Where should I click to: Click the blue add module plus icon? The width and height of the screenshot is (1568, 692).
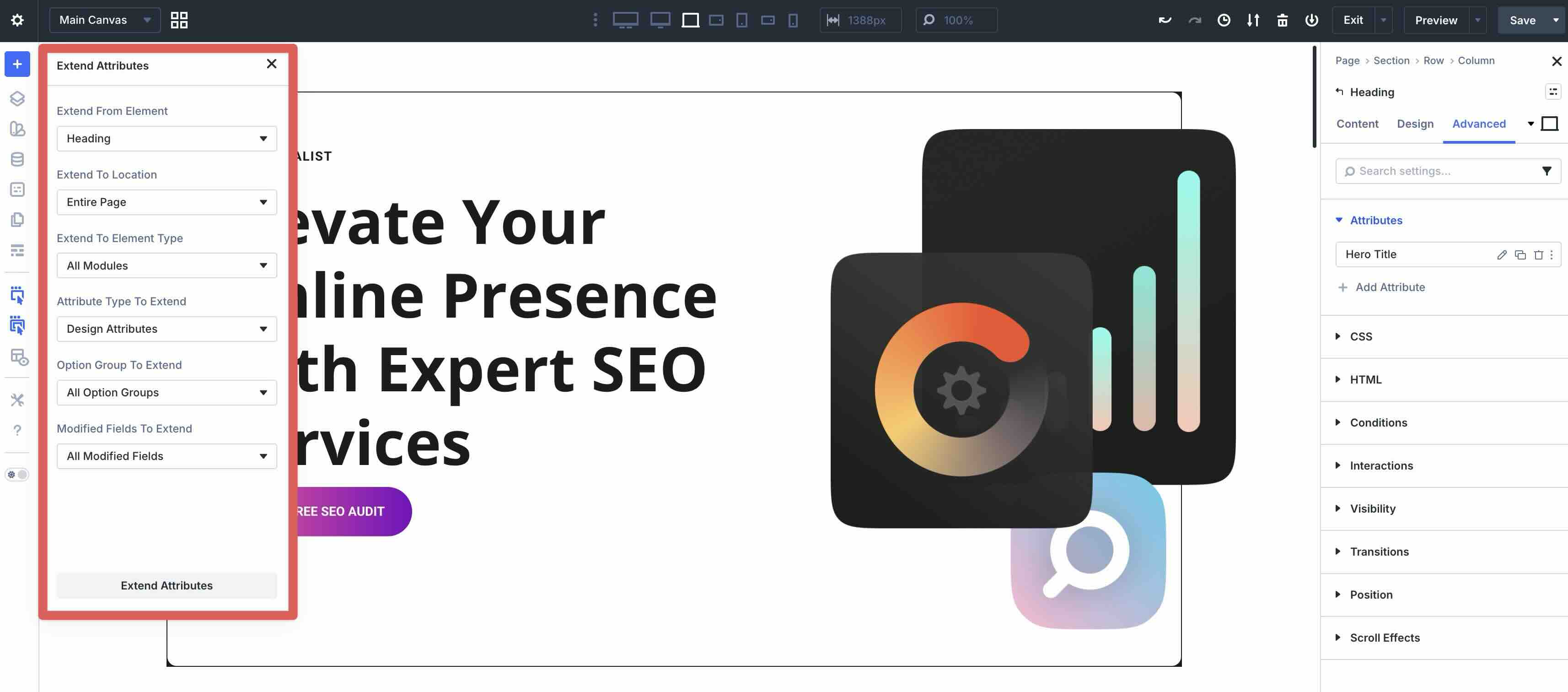[x=17, y=64]
